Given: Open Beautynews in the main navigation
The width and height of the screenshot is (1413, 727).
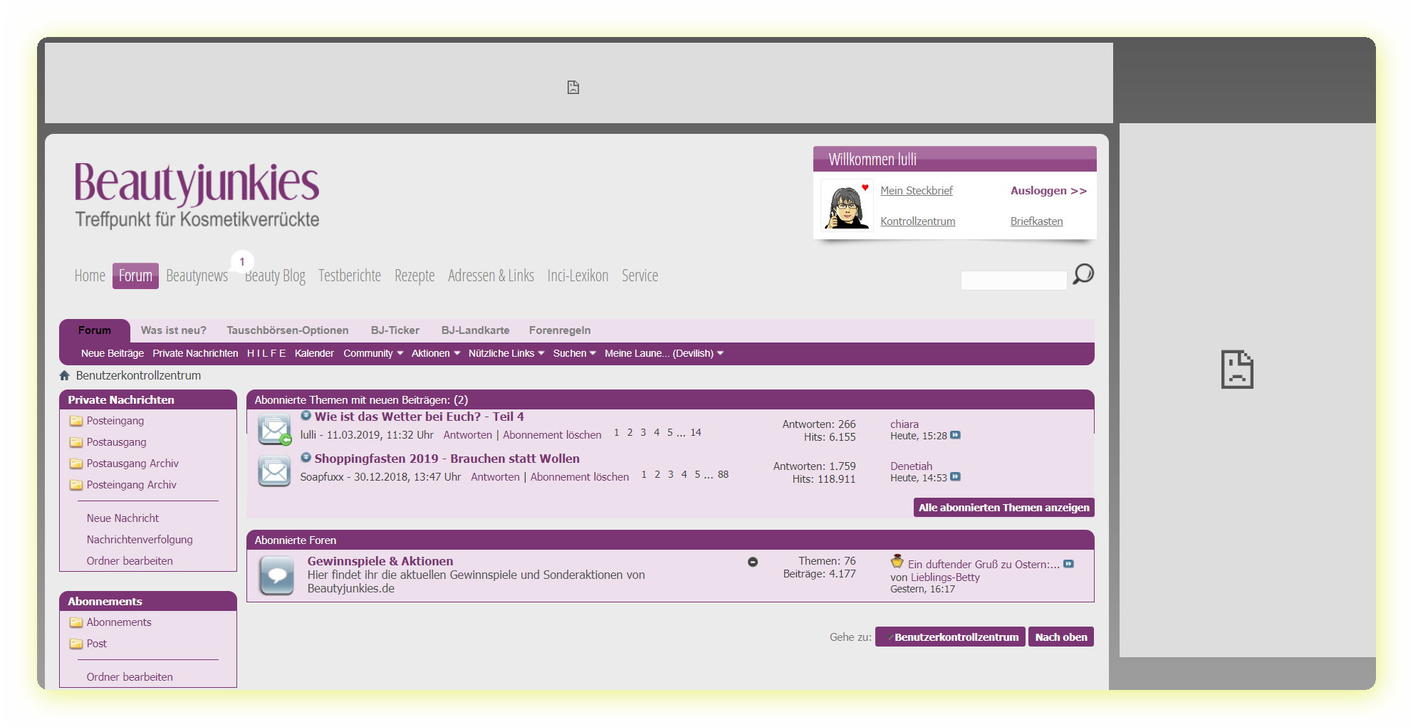Looking at the screenshot, I should 197,276.
